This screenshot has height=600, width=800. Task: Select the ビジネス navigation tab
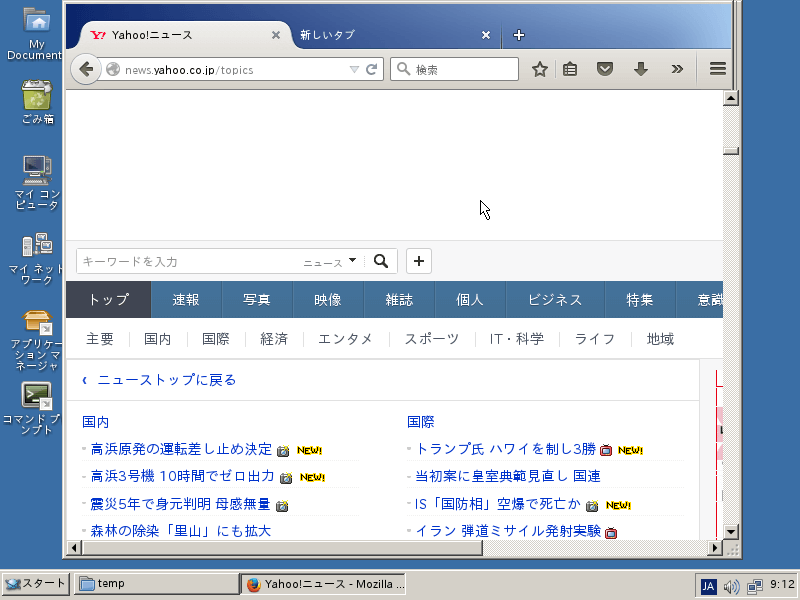click(x=555, y=299)
